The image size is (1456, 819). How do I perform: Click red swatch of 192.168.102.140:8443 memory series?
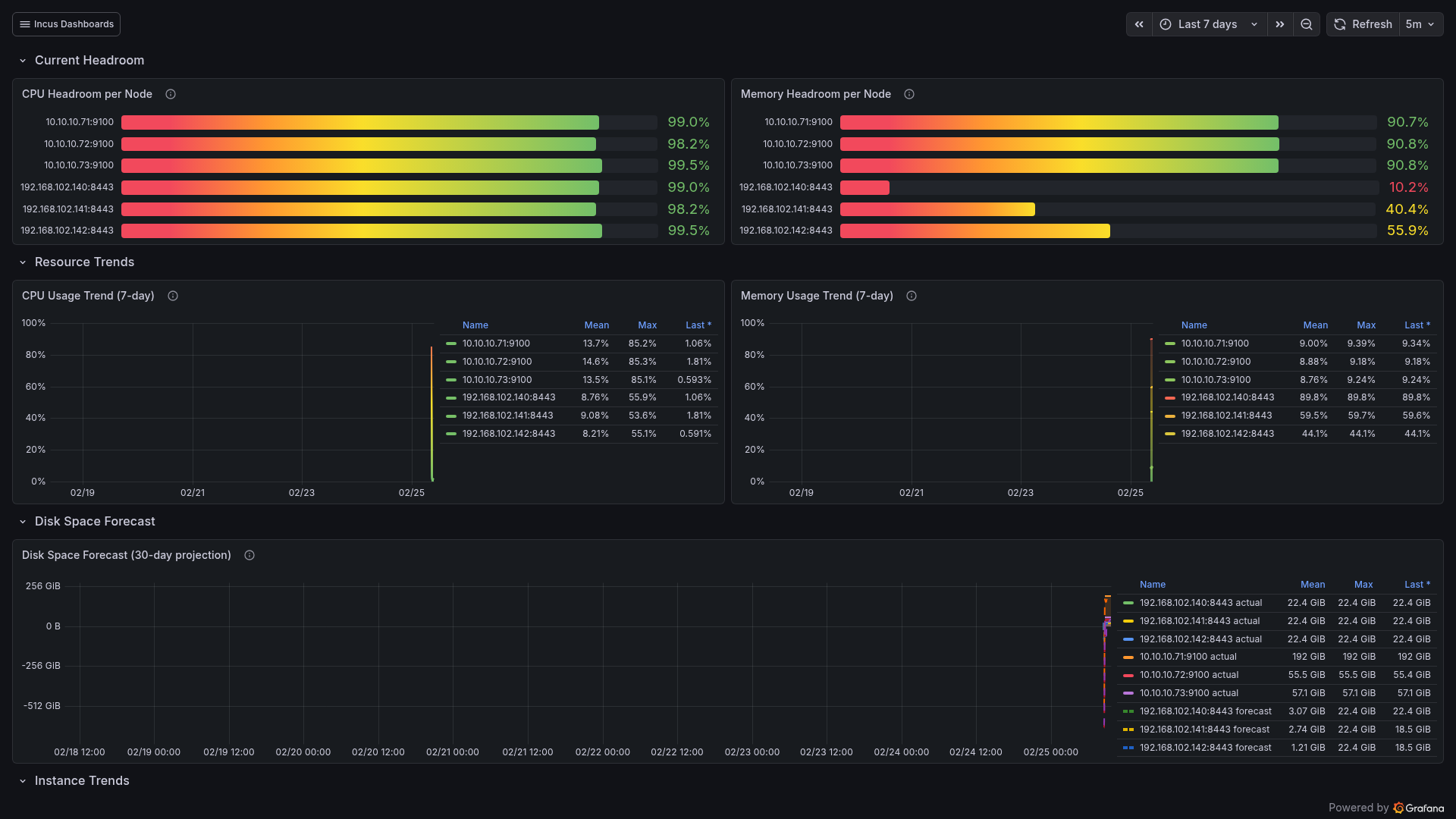tap(1170, 397)
